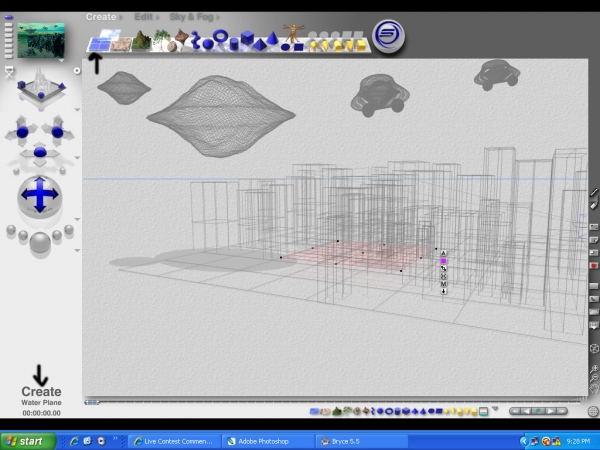Create the yellow cube-shaped square light

pos(361,46)
